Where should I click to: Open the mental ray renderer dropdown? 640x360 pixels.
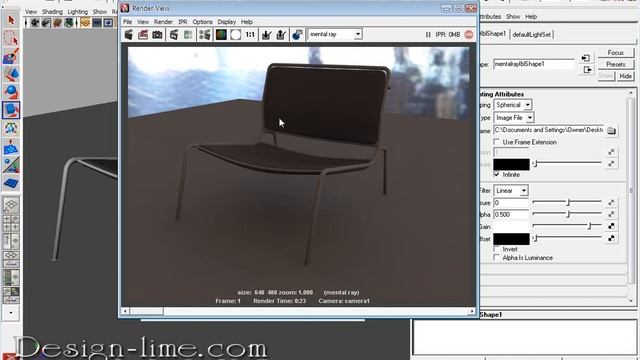358,34
